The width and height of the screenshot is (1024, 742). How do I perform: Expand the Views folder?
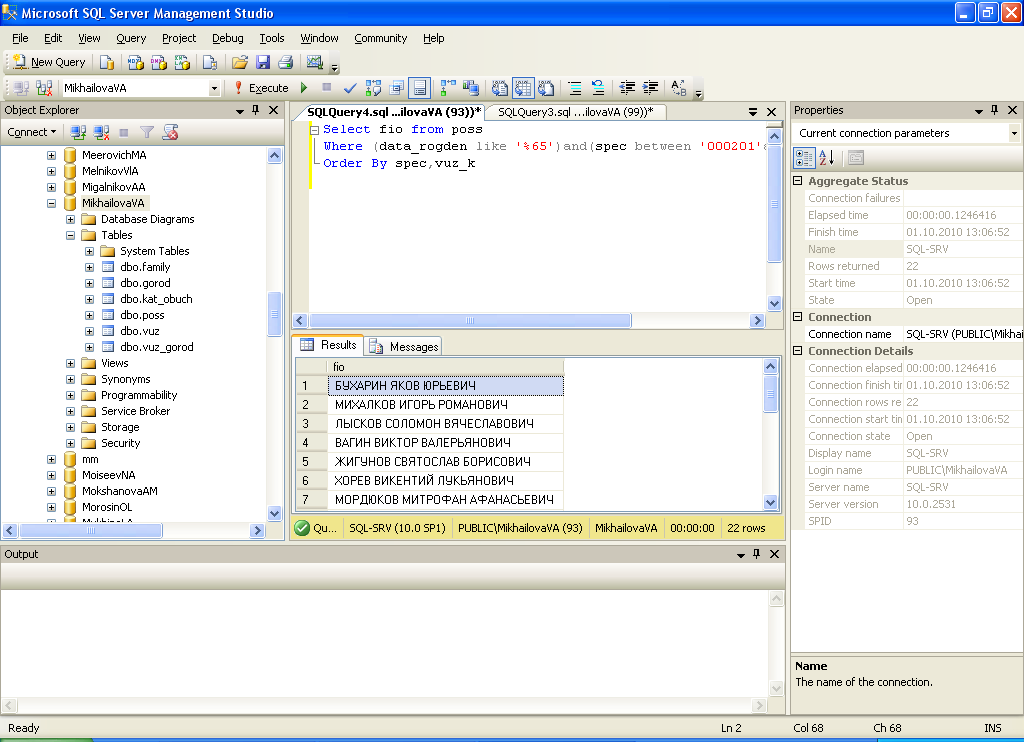click(71, 363)
